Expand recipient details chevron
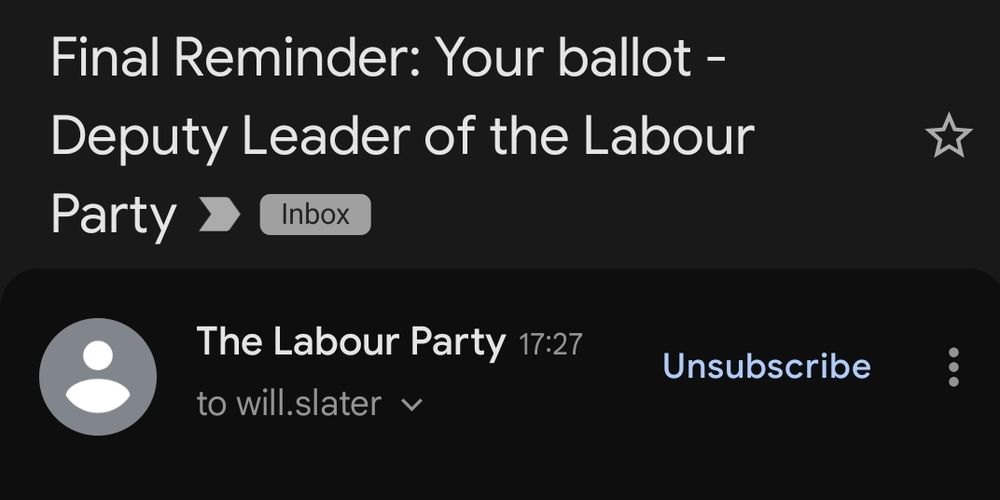1000x500 pixels. click(411, 405)
